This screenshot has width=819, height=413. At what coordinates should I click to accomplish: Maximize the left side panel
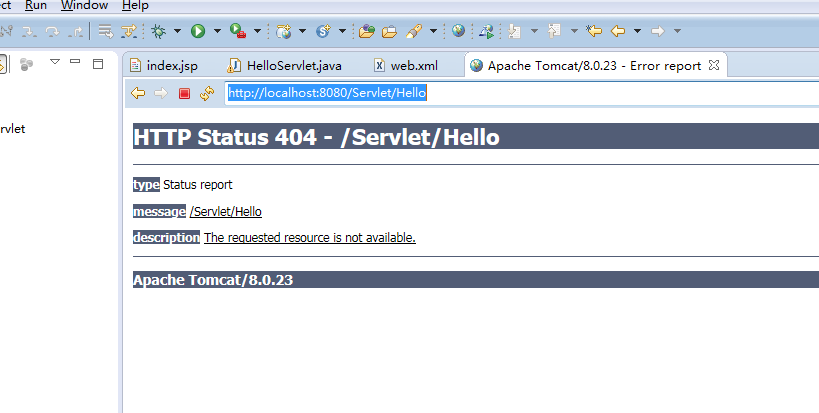[x=98, y=64]
